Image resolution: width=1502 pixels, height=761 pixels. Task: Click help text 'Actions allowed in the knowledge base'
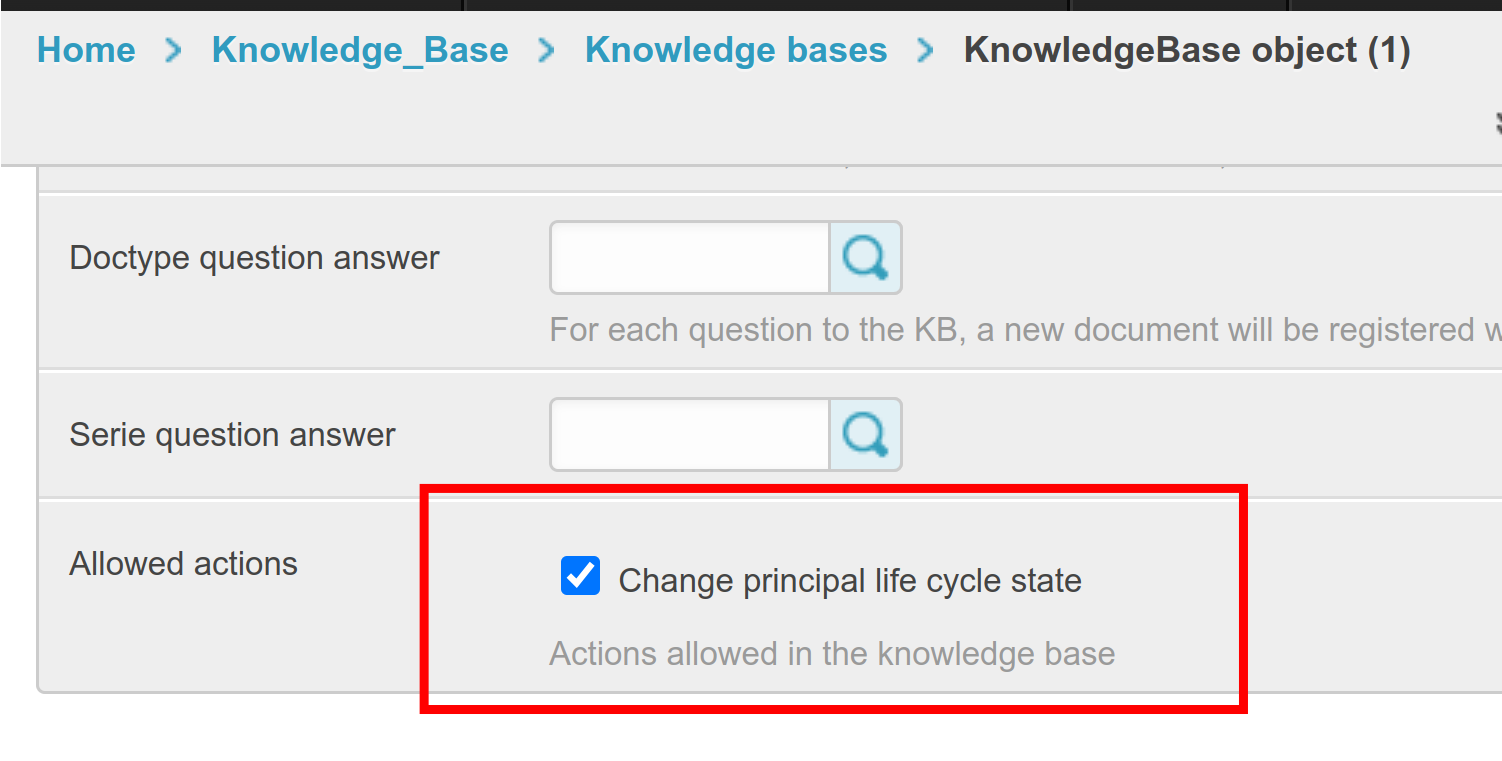tap(832, 654)
